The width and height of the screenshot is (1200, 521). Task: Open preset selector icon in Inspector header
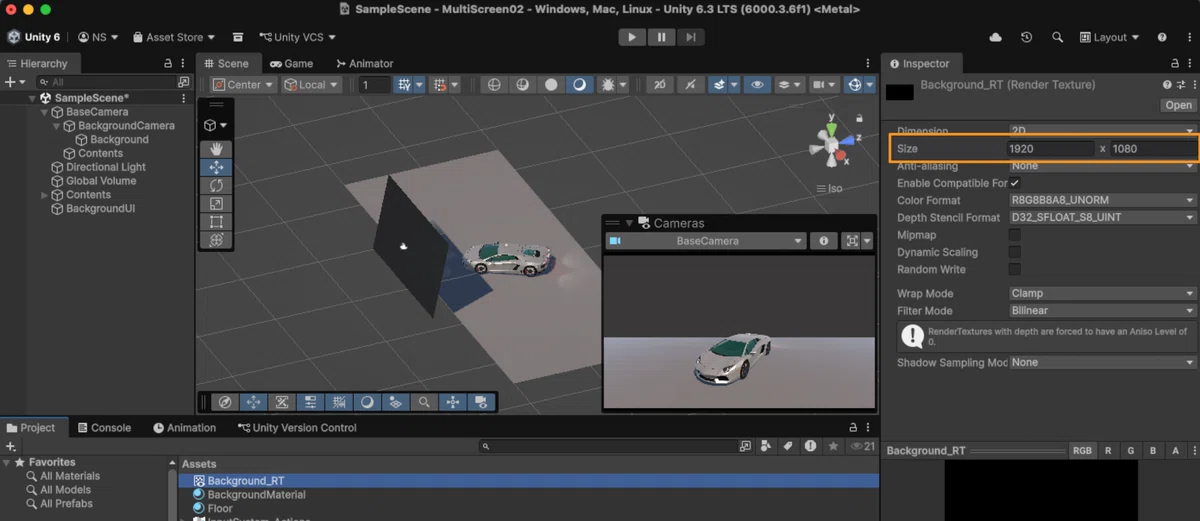[1180, 85]
